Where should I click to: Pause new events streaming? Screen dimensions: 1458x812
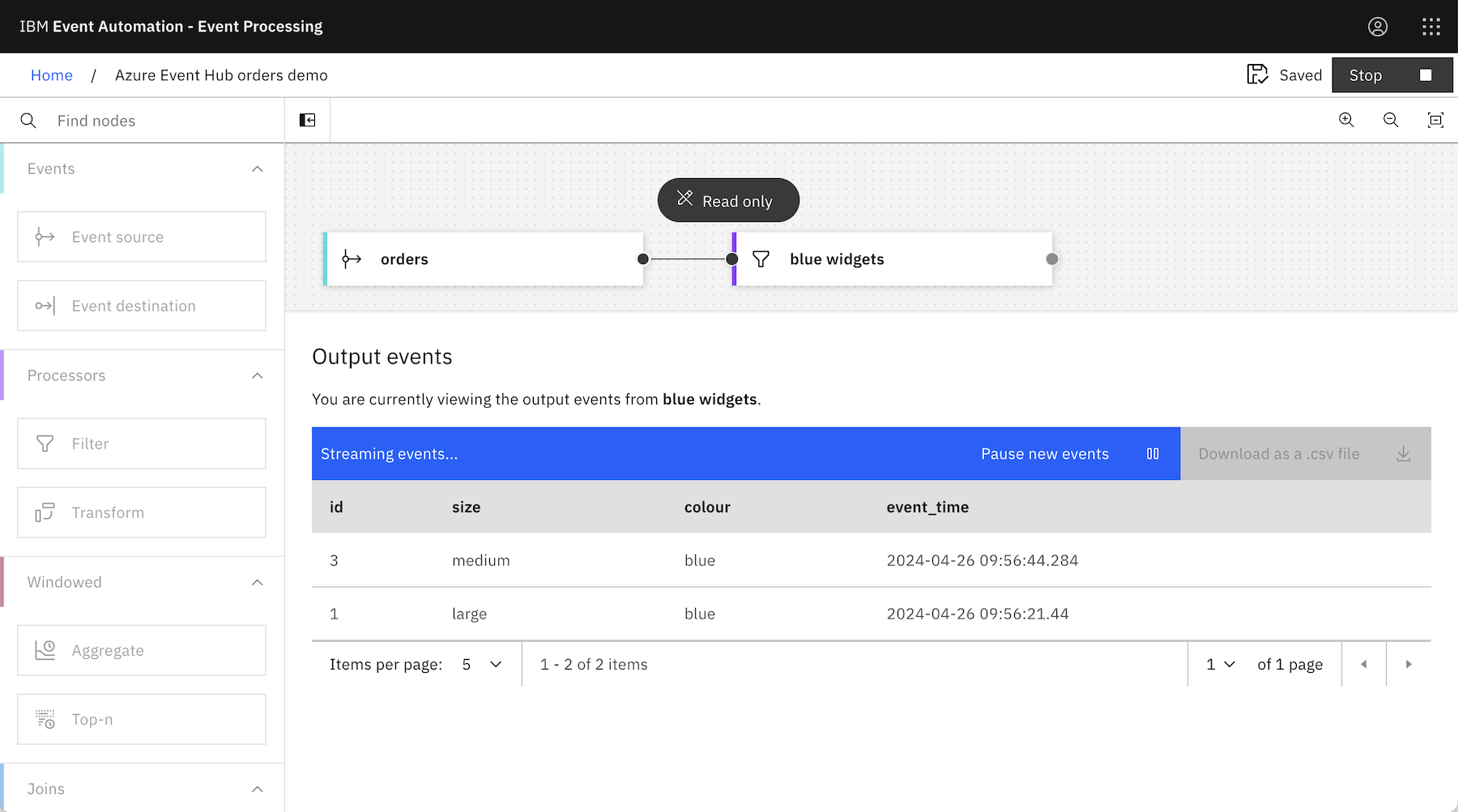(x=1070, y=454)
